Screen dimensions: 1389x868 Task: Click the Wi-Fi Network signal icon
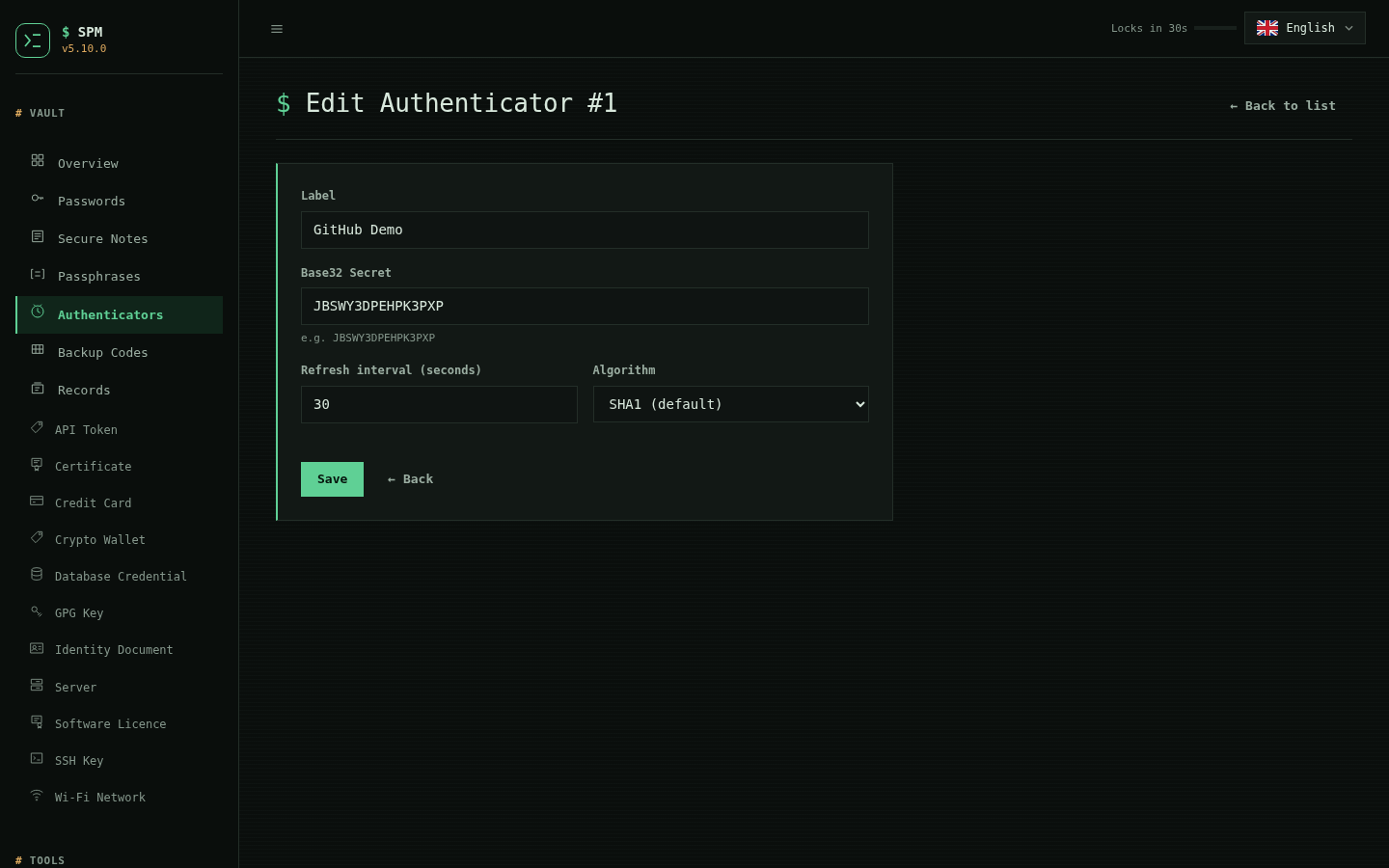pos(37,795)
